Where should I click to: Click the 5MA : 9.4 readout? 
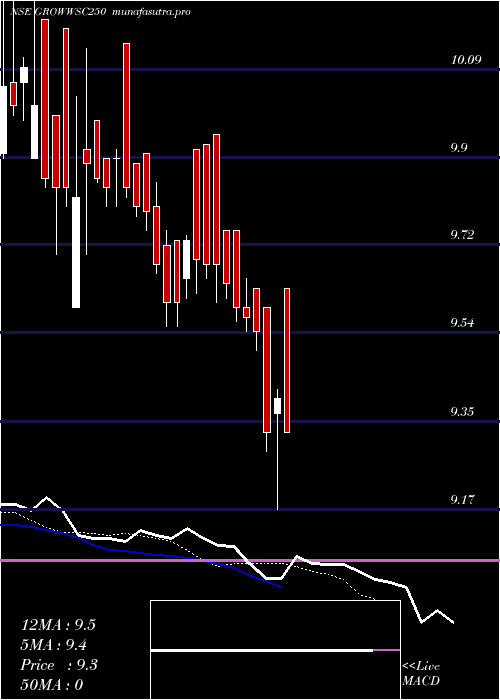54,645
